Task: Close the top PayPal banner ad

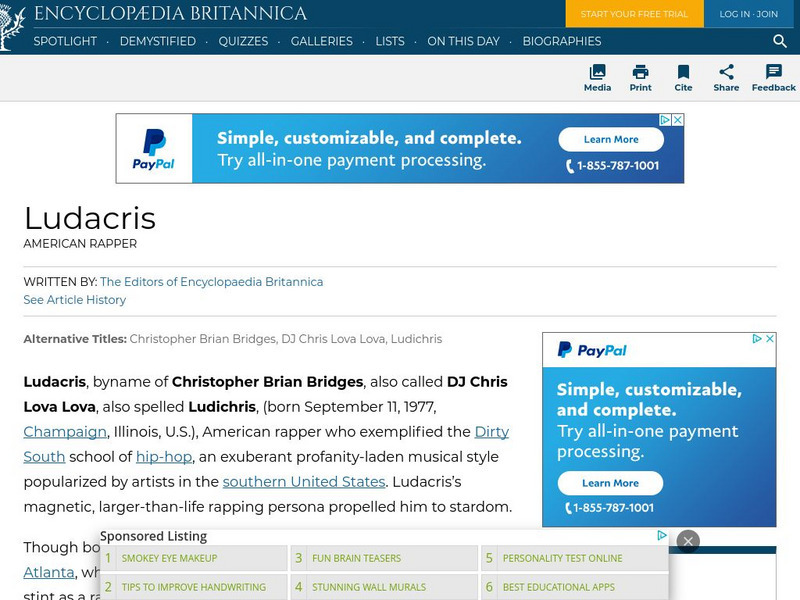Action: (678, 120)
